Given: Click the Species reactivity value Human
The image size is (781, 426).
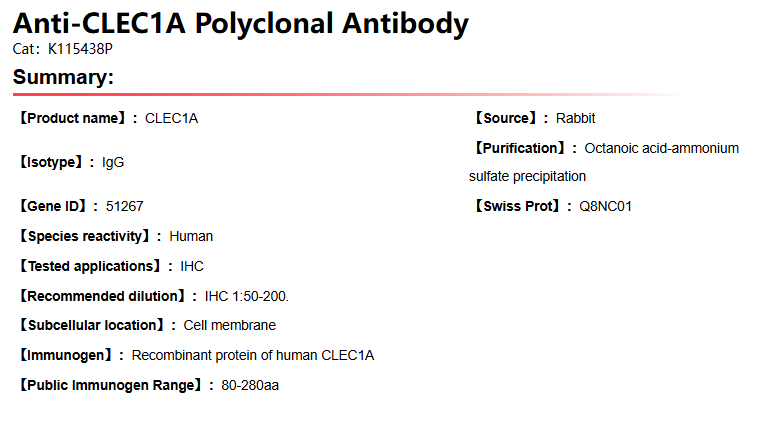Looking at the screenshot, I should (191, 236).
